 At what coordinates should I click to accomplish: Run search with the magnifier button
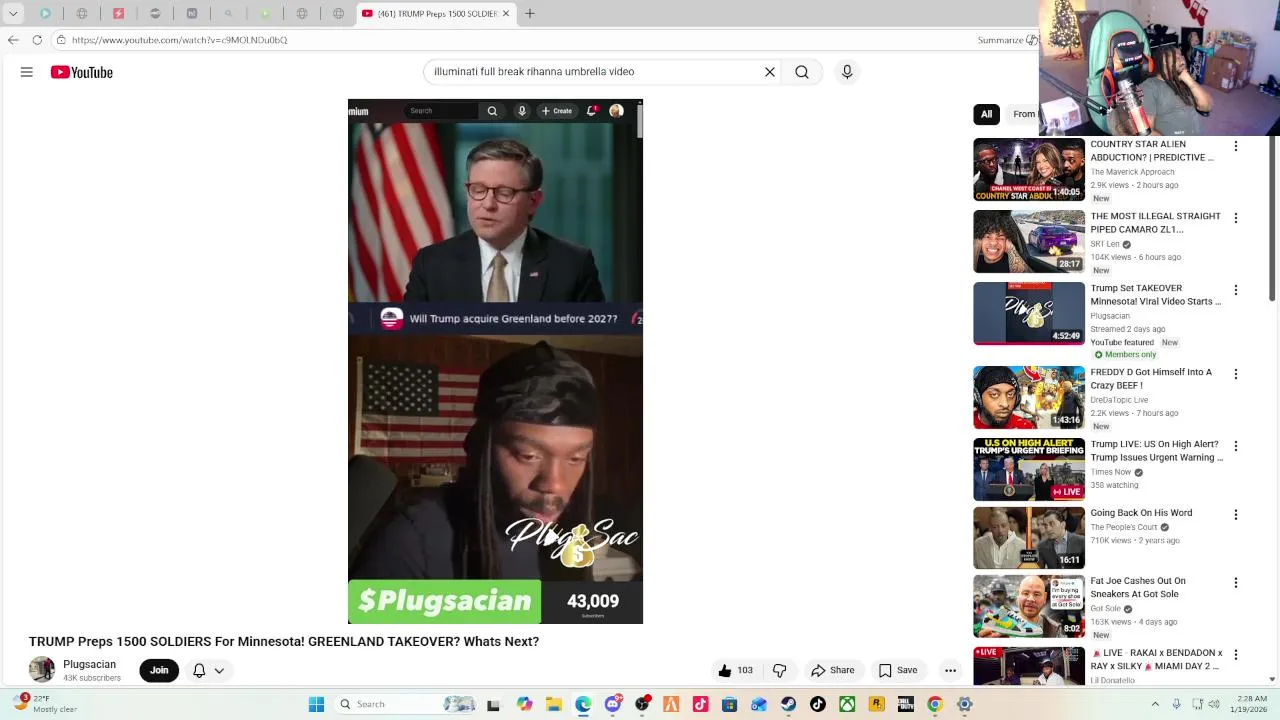click(802, 72)
